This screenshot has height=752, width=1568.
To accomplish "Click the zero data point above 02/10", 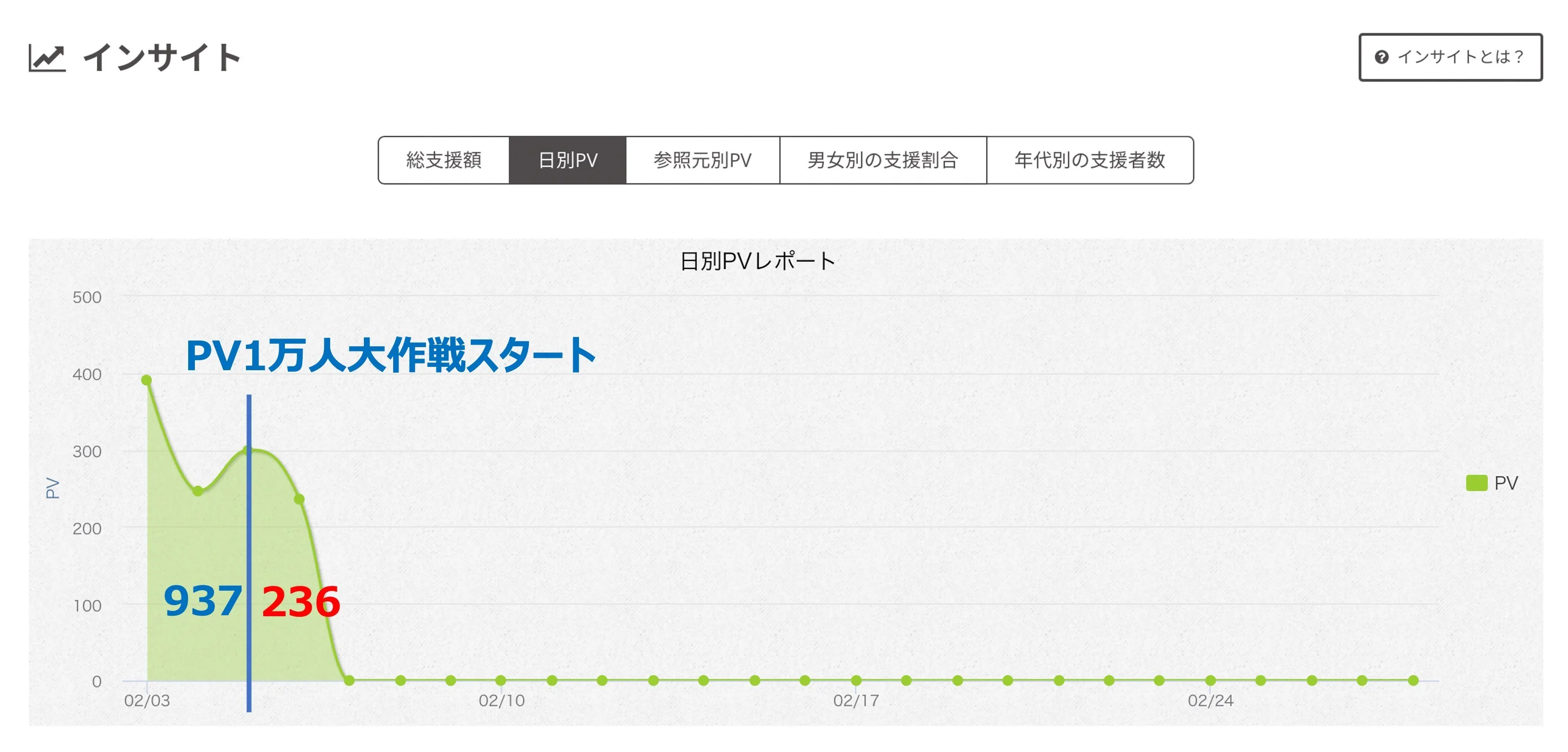I will (x=501, y=680).
